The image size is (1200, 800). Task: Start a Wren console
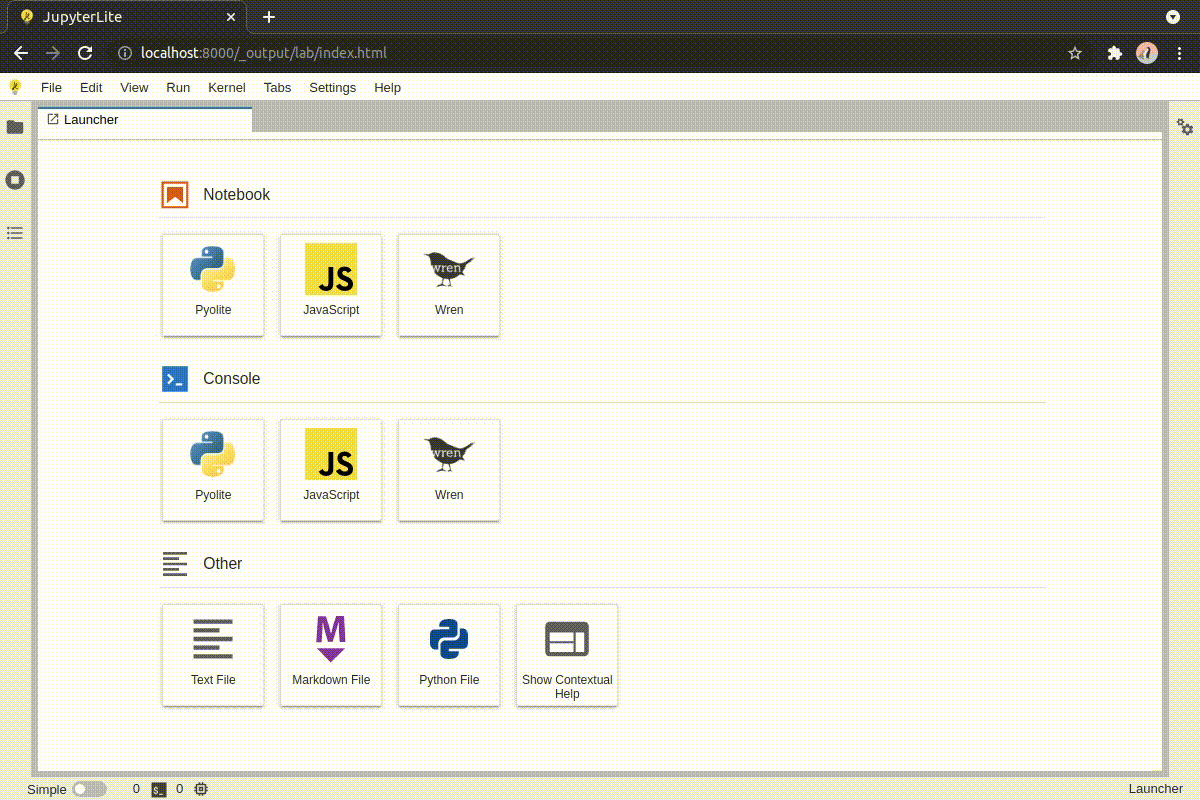pos(449,470)
